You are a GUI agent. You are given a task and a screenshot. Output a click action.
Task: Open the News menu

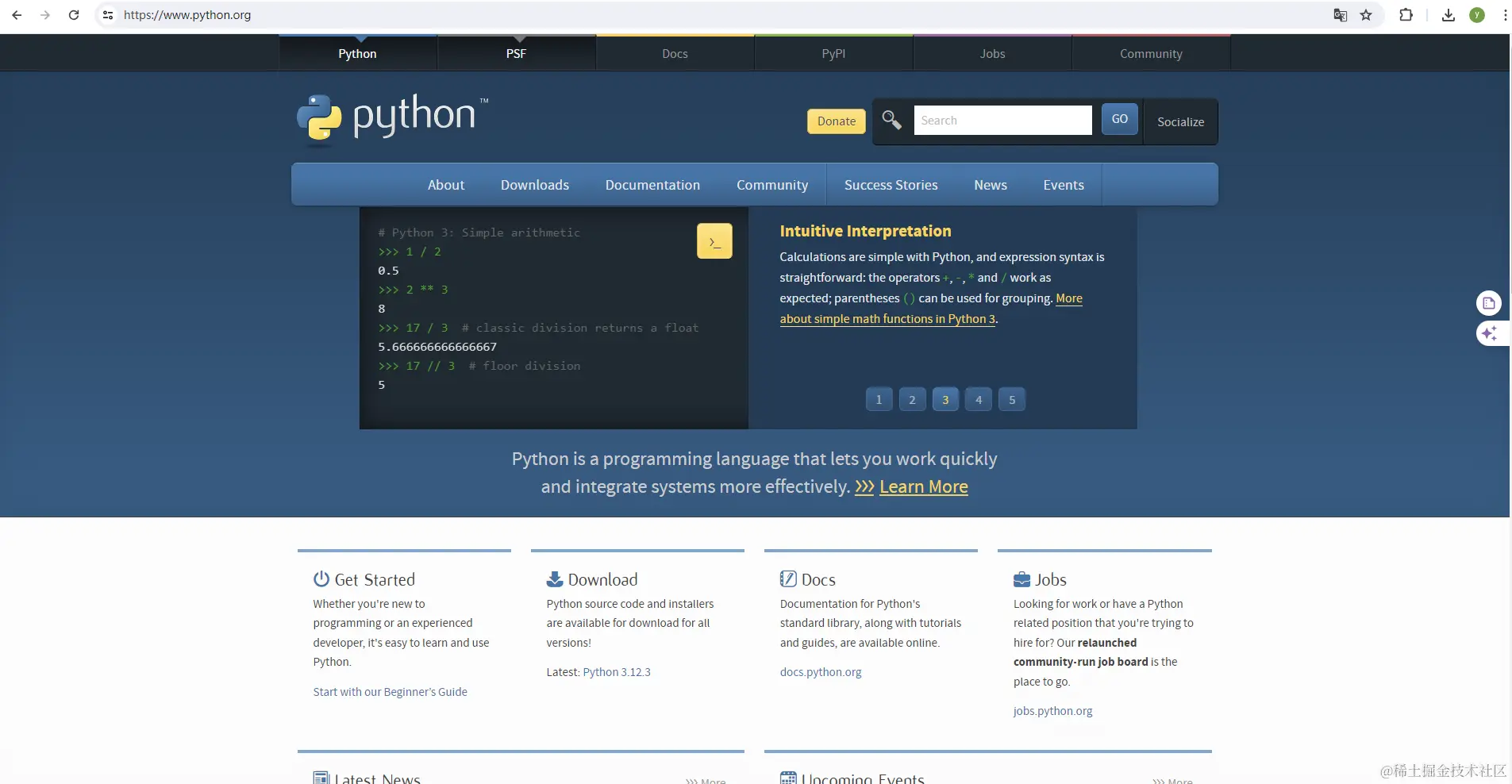[x=991, y=185]
